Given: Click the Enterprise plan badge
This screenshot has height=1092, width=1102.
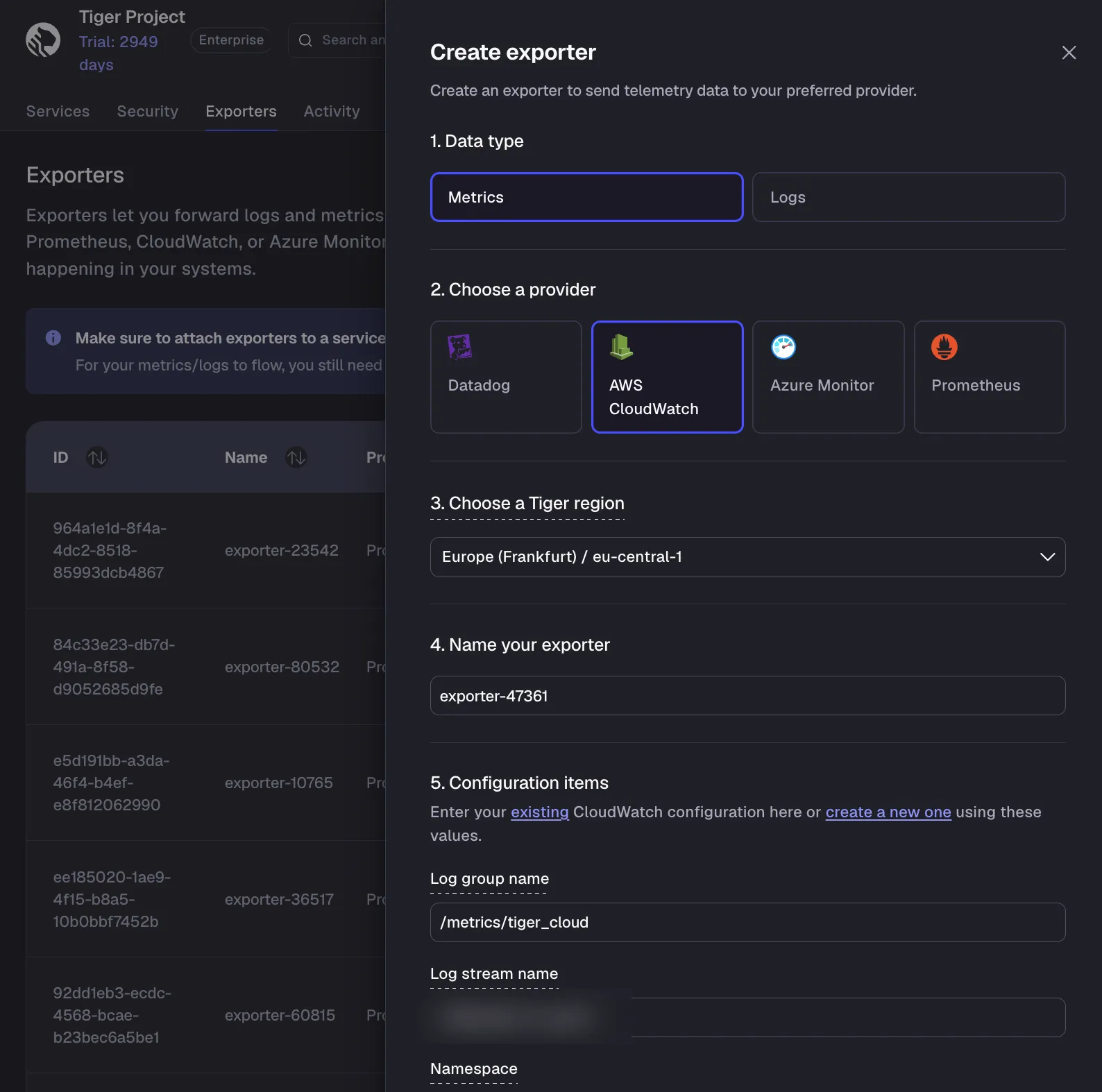Looking at the screenshot, I should (231, 40).
